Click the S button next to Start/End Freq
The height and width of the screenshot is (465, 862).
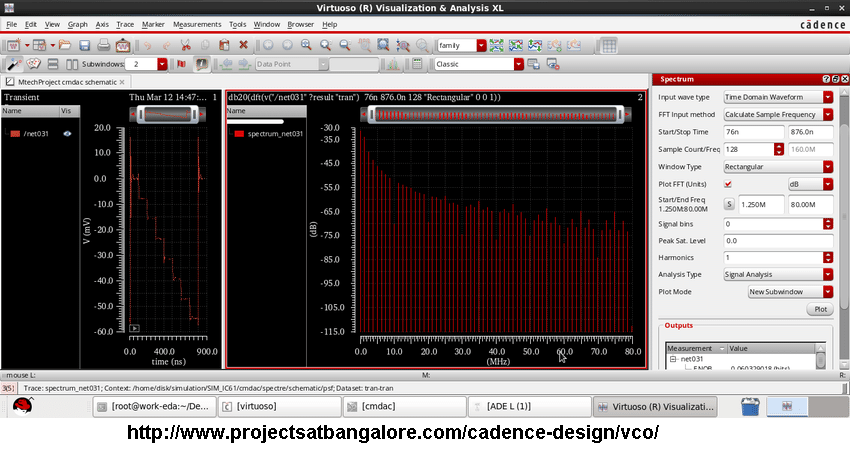(x=729, y=204)
